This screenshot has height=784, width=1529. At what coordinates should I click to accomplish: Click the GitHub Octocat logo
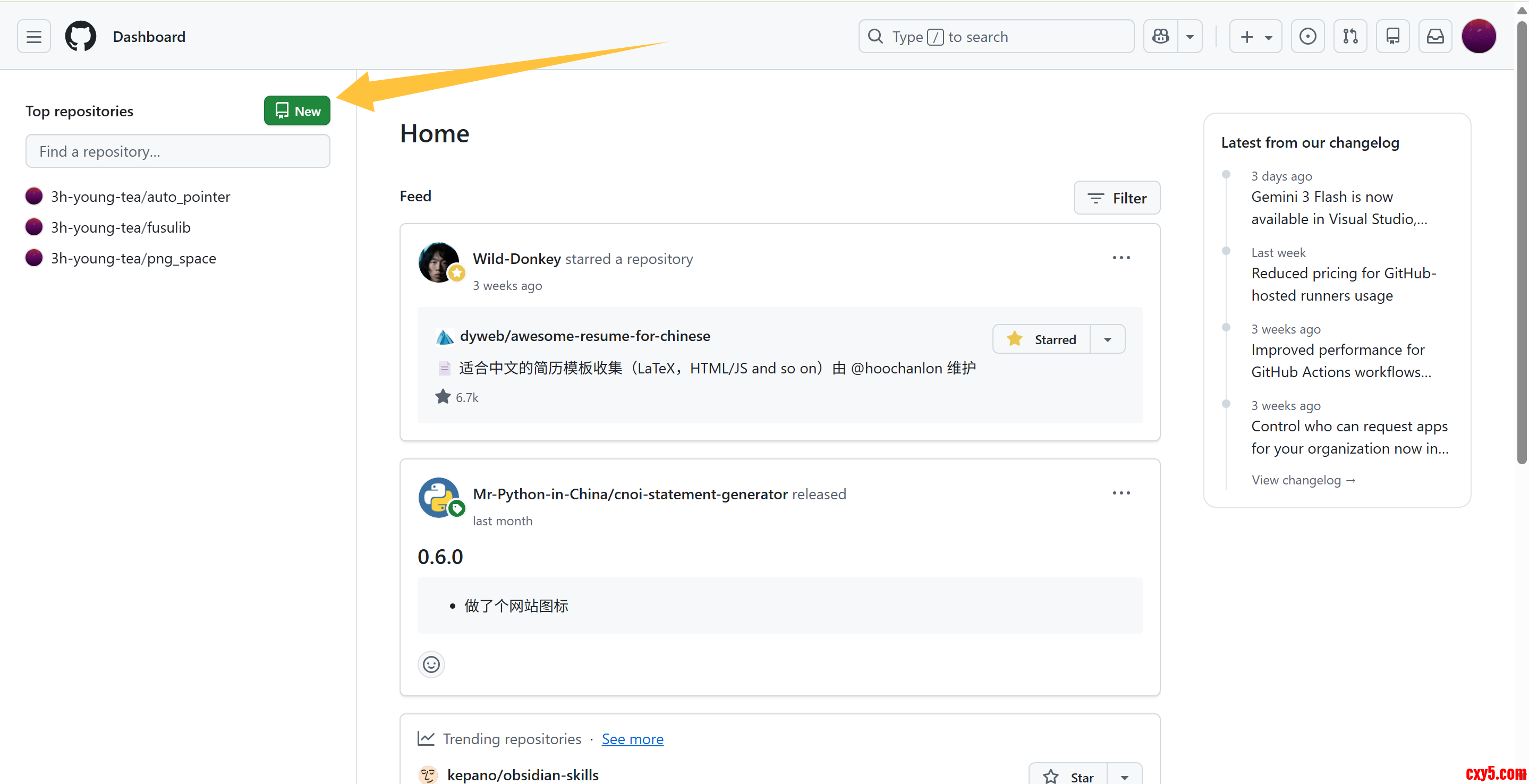click(x=80, y=37)
